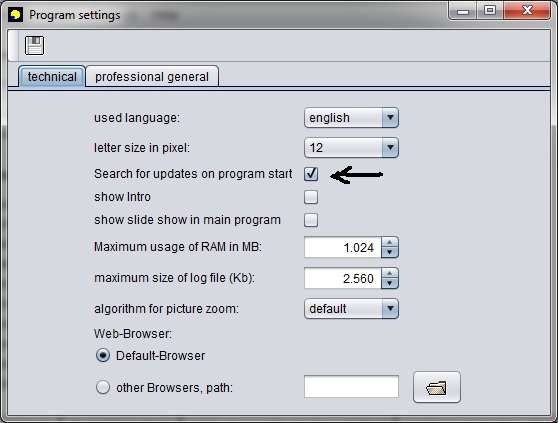
Task: Enable the show Intro checkbox
Action: coord(311,197)
